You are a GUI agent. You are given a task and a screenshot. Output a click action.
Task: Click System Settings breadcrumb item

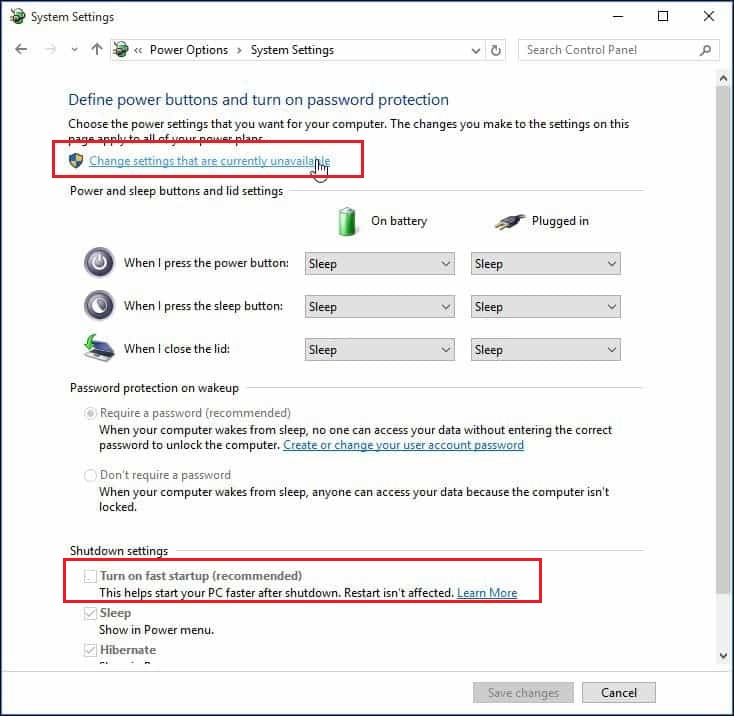[292, 50]
